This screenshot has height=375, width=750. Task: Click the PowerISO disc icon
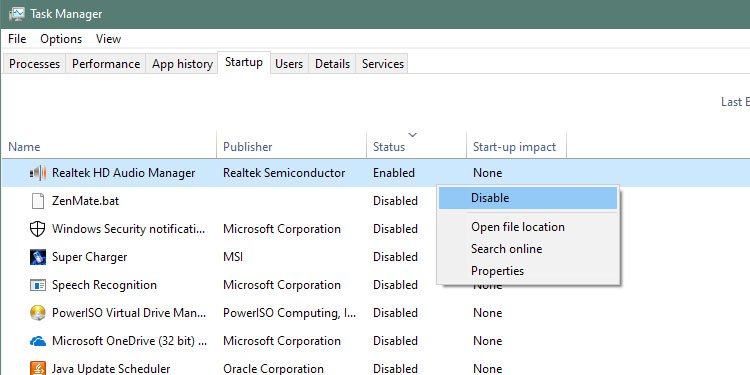coord(38,313)
